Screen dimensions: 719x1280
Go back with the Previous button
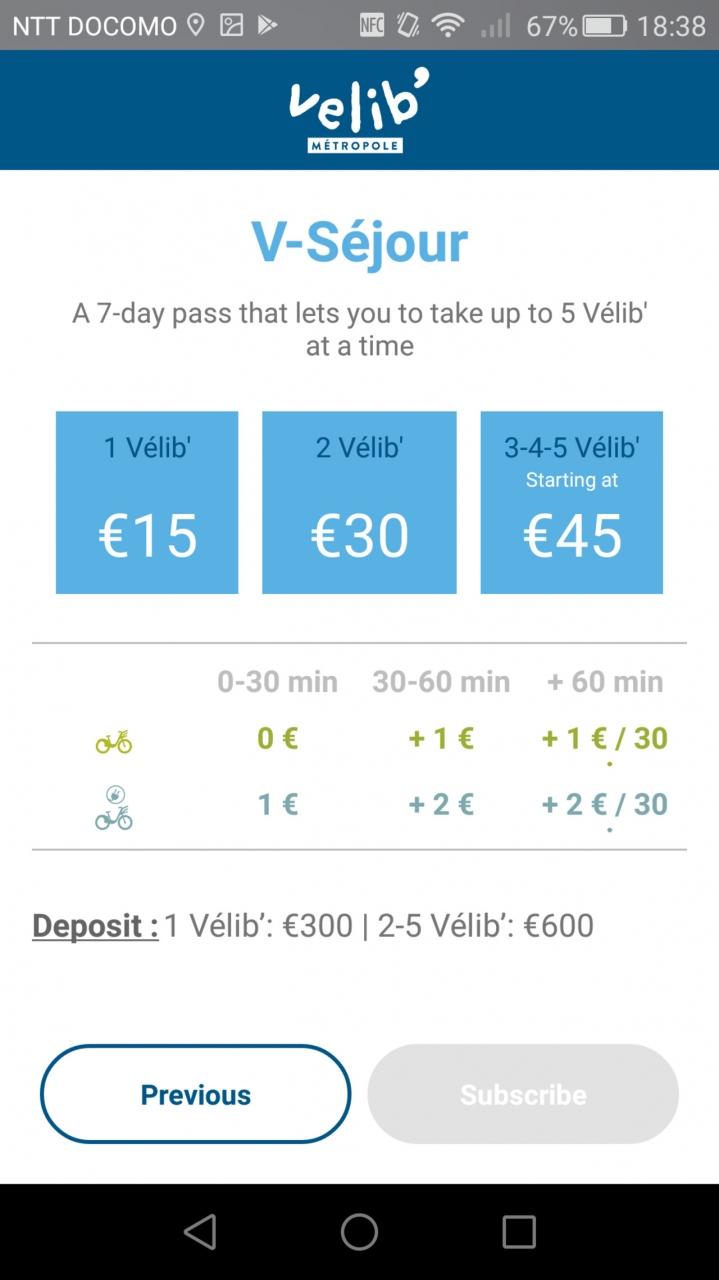pos(195,1094)
